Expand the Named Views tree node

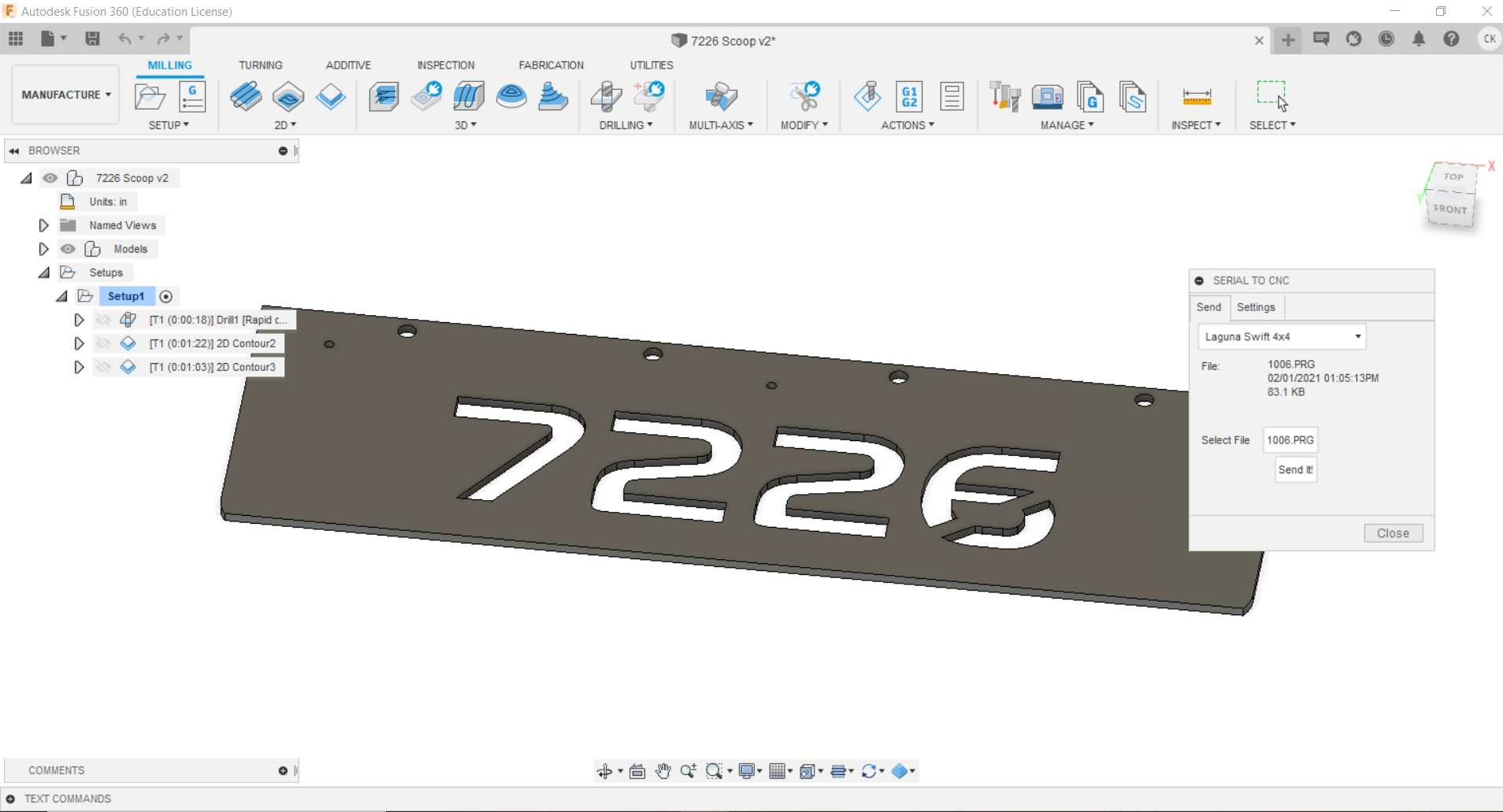tap(44, 225)
